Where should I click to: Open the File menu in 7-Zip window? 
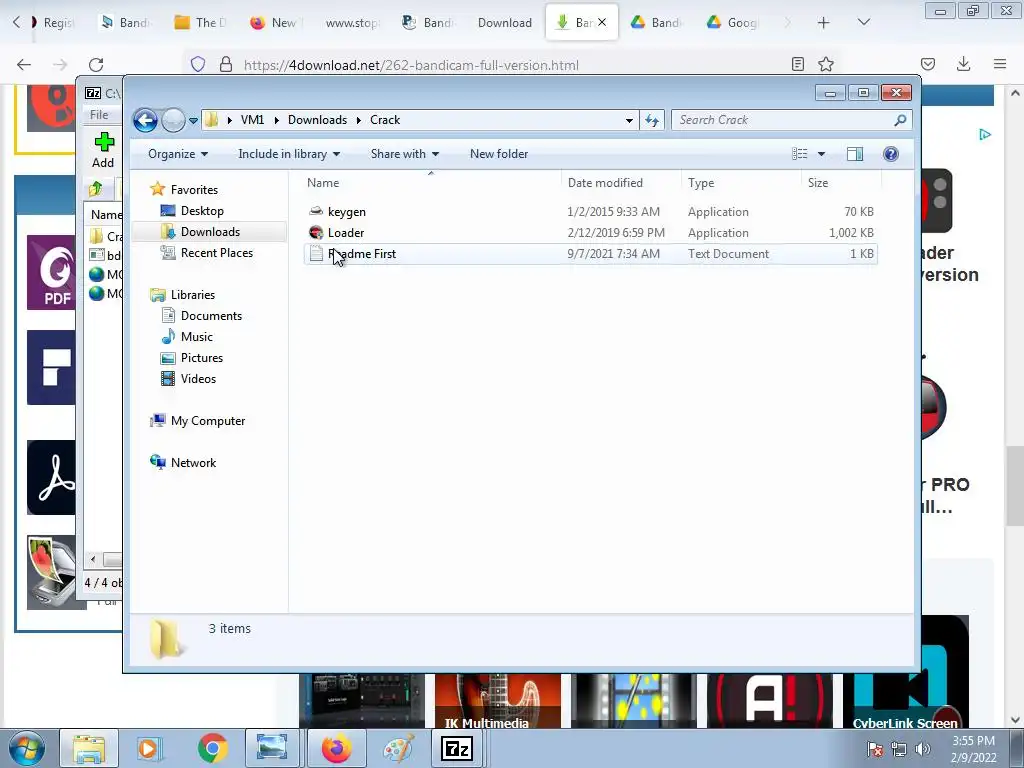point(99,115)
